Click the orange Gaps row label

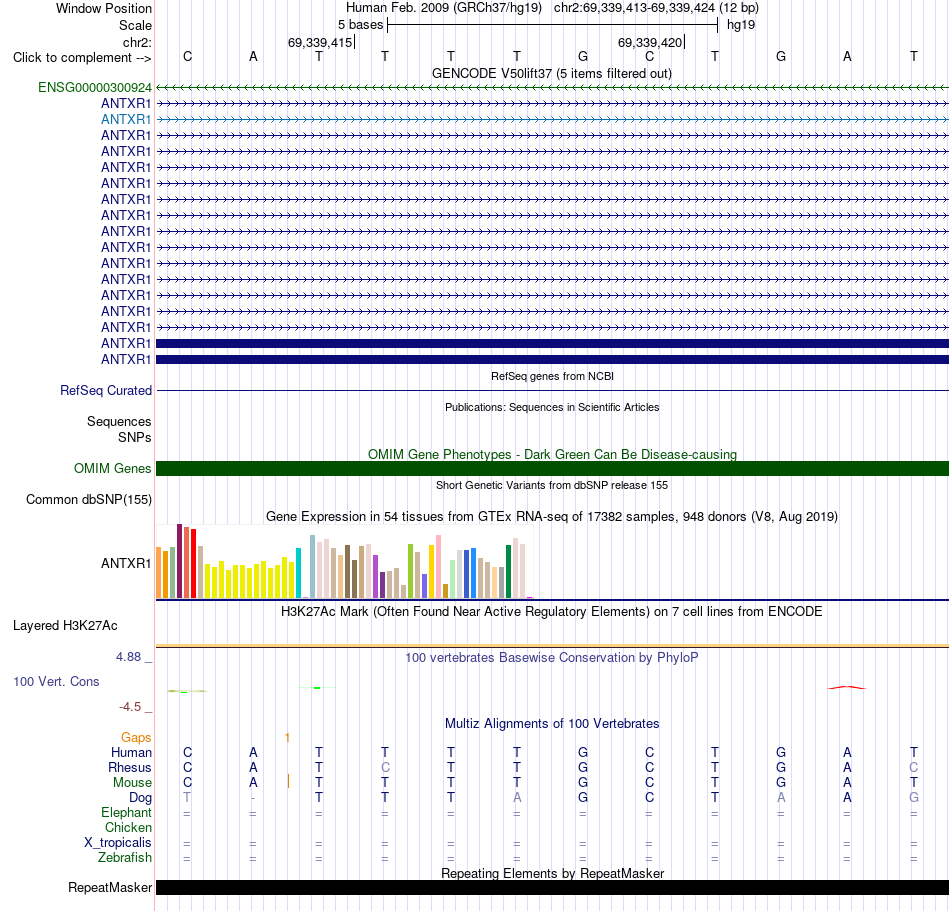pyautogui.click(x=136, y=737)
